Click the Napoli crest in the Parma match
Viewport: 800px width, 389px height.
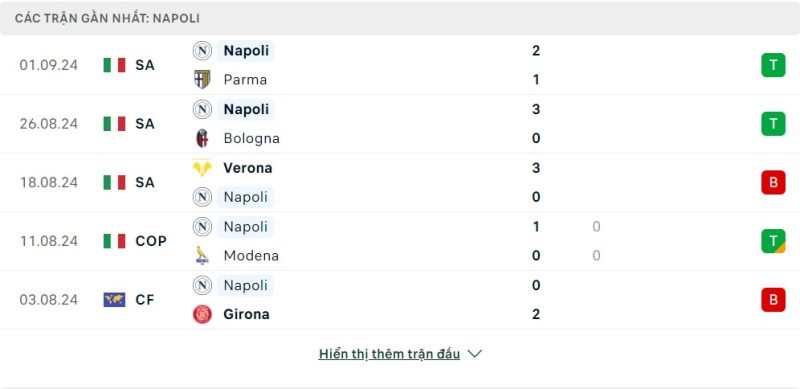tap(202, 51)
